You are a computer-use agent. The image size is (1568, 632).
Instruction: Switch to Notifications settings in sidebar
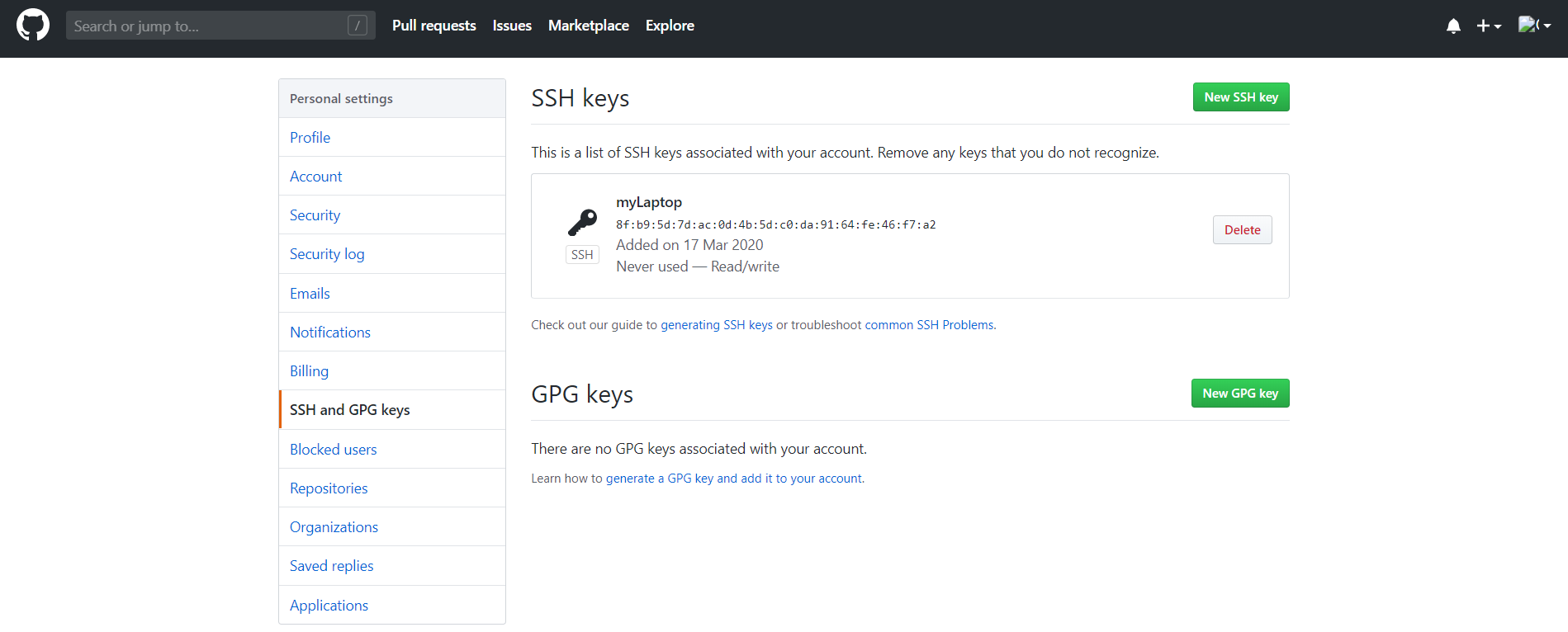pyautogui.click(x=330, y=333)
